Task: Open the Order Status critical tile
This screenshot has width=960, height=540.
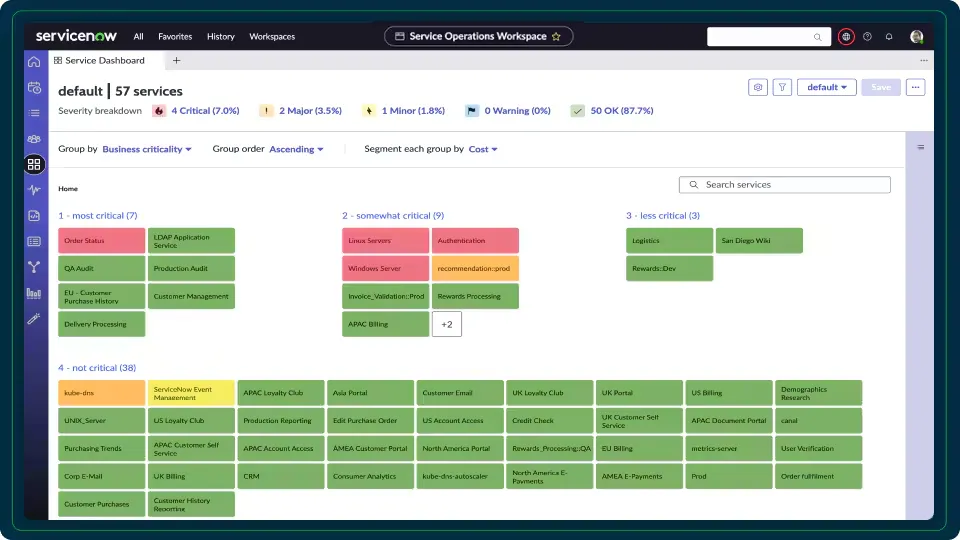Action: coord(102,241)
